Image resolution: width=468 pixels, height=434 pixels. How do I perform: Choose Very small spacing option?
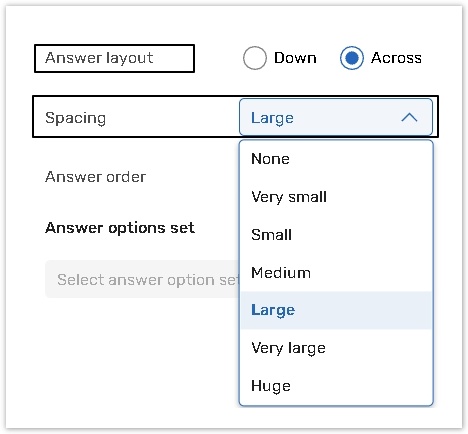[x=336, y=197]
